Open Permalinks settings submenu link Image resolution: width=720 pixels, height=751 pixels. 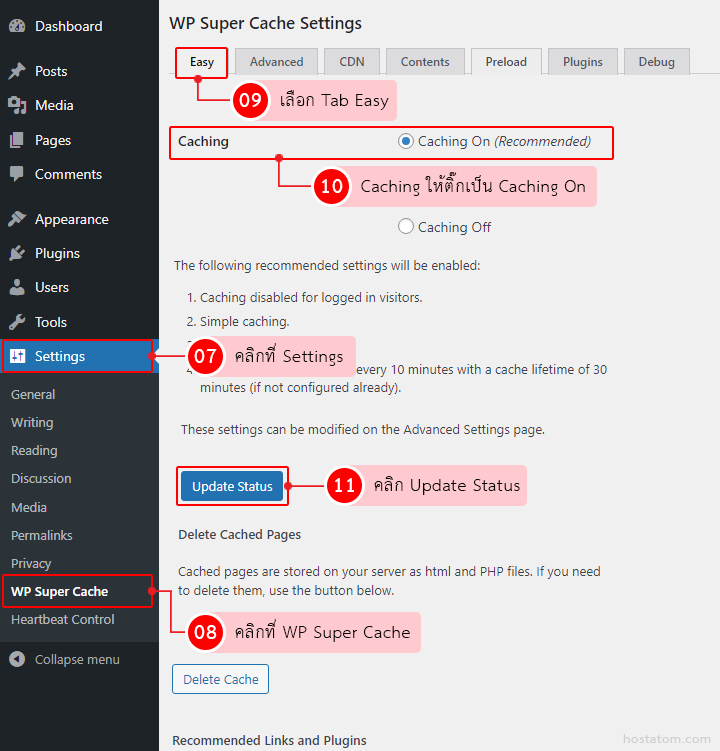coord(41,535)
